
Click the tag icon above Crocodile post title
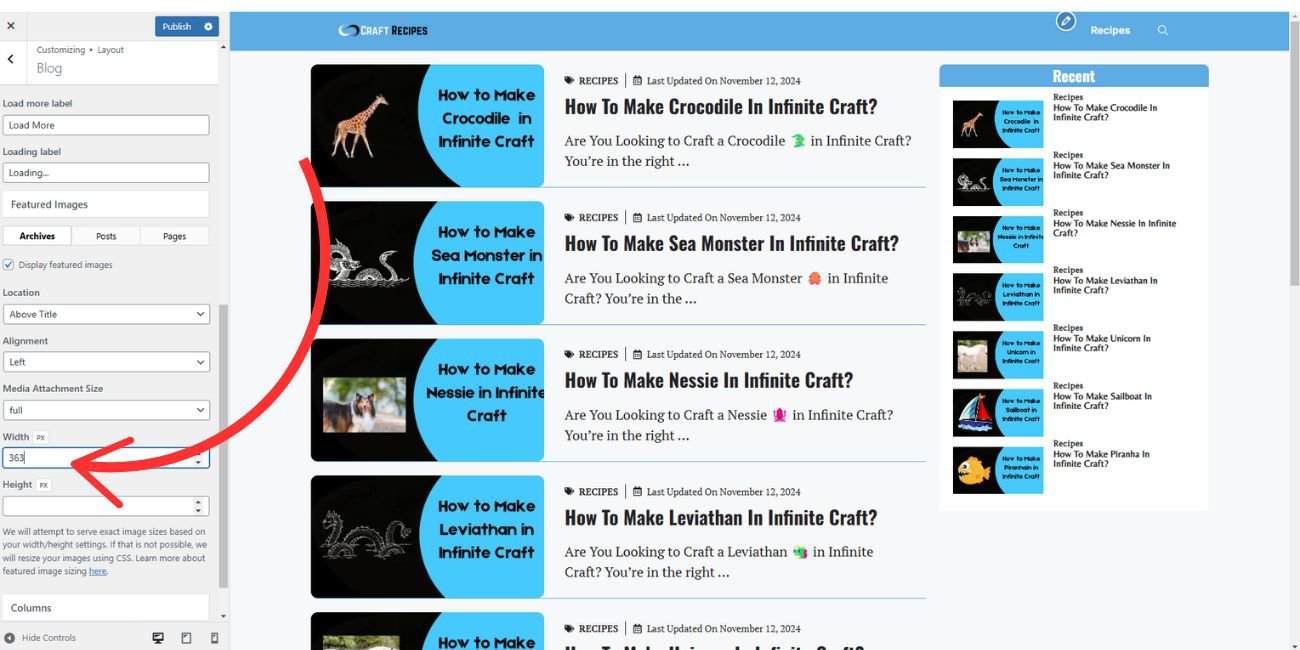coord(569,80)
